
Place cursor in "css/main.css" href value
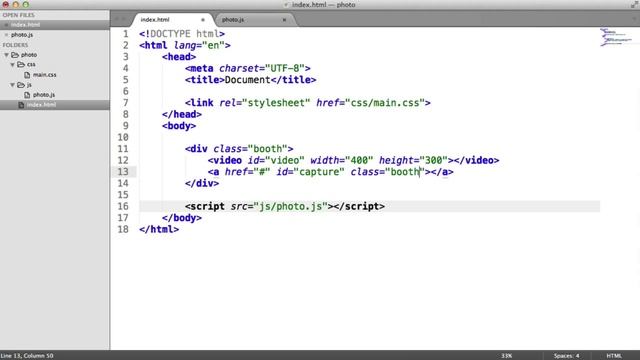click(385, 103)
